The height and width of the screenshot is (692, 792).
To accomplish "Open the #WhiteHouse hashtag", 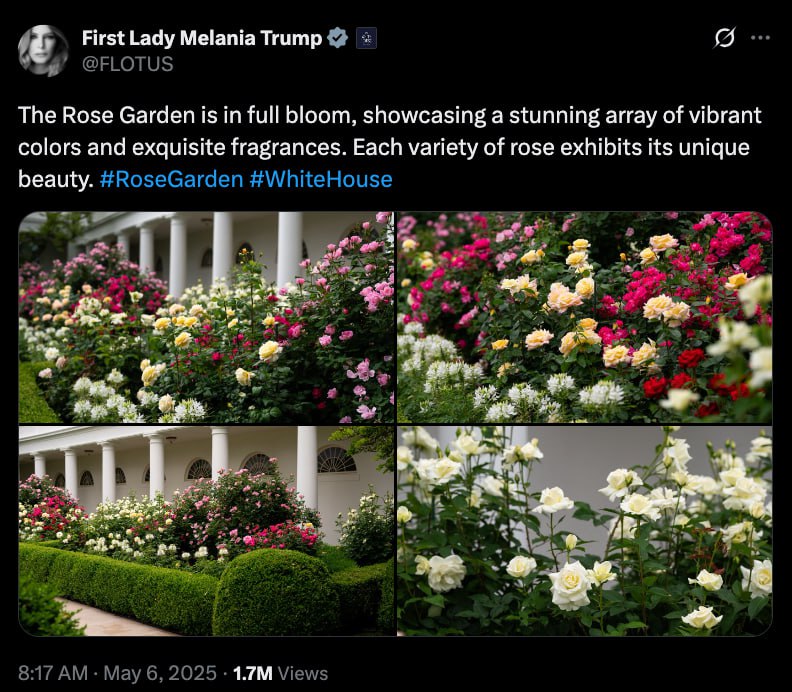I will tap(321, 179).
